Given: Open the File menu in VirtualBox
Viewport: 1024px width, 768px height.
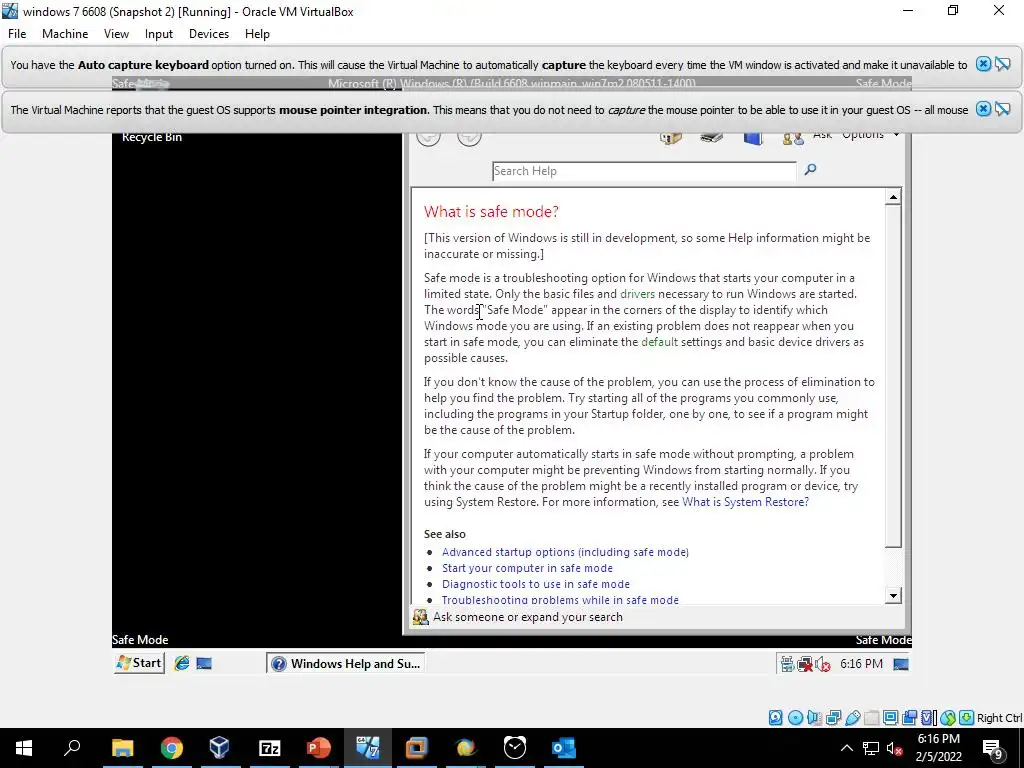Looking at the screenshot, I should coord(17,34).
